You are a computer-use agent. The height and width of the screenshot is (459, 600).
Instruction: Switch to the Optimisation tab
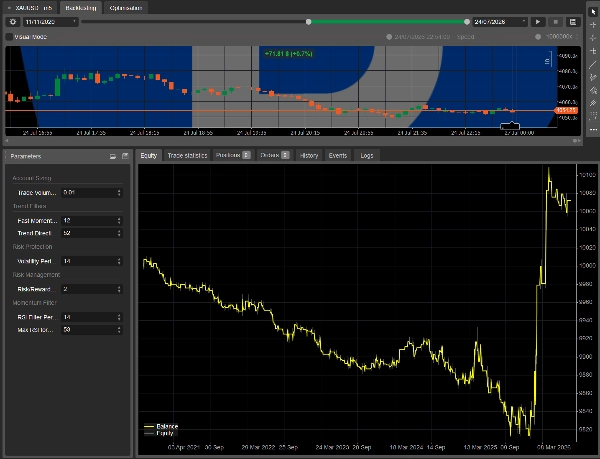point(126,8)
